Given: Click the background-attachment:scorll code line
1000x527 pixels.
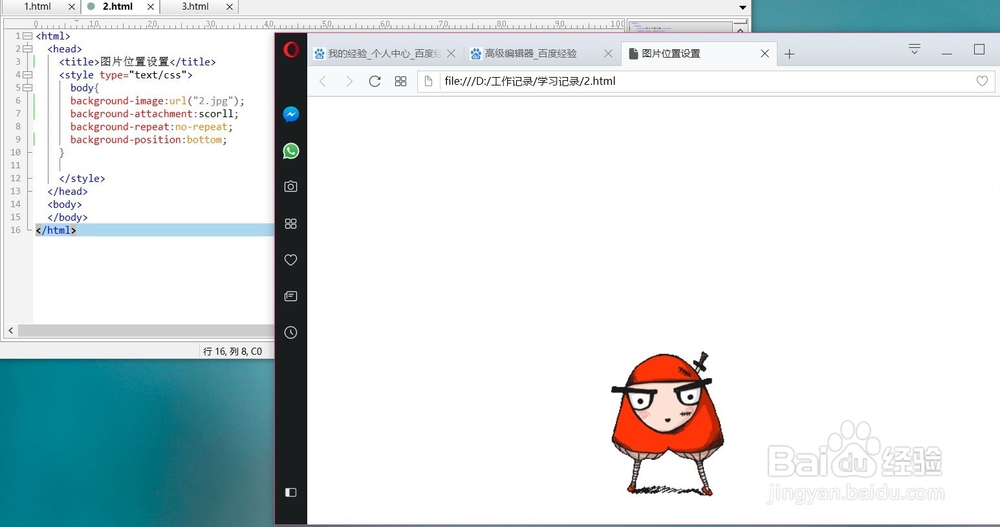Looking at the screenshot, I should (154, 114).
